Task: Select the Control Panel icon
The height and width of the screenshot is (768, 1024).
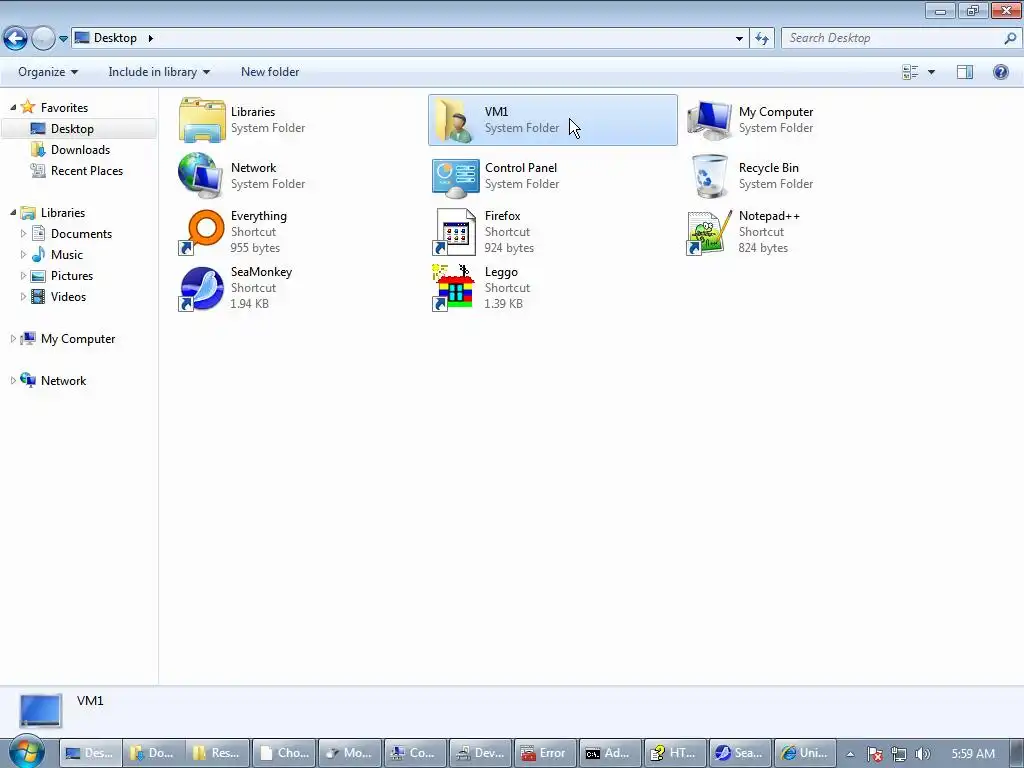Action: coord(455,177)
